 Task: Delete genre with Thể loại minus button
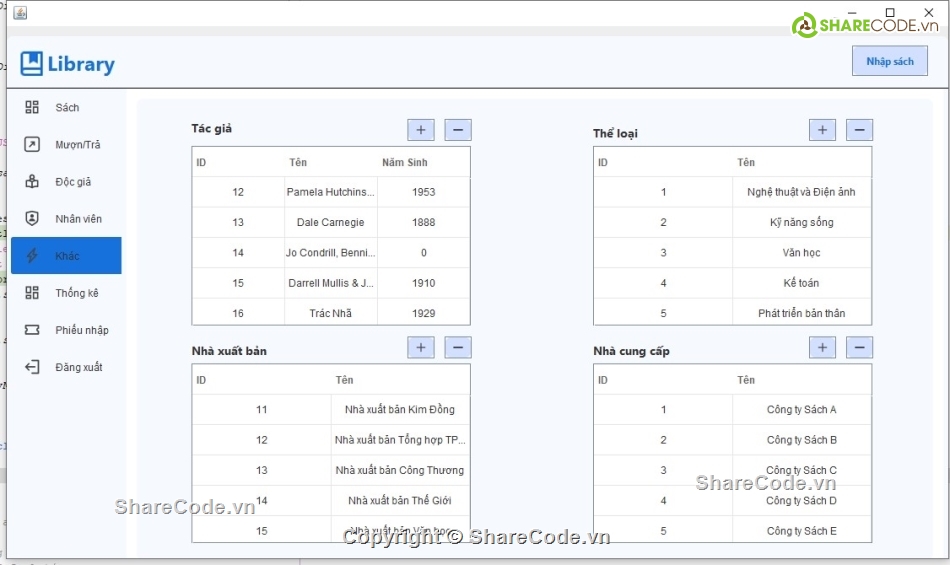[x=859, y=130]
